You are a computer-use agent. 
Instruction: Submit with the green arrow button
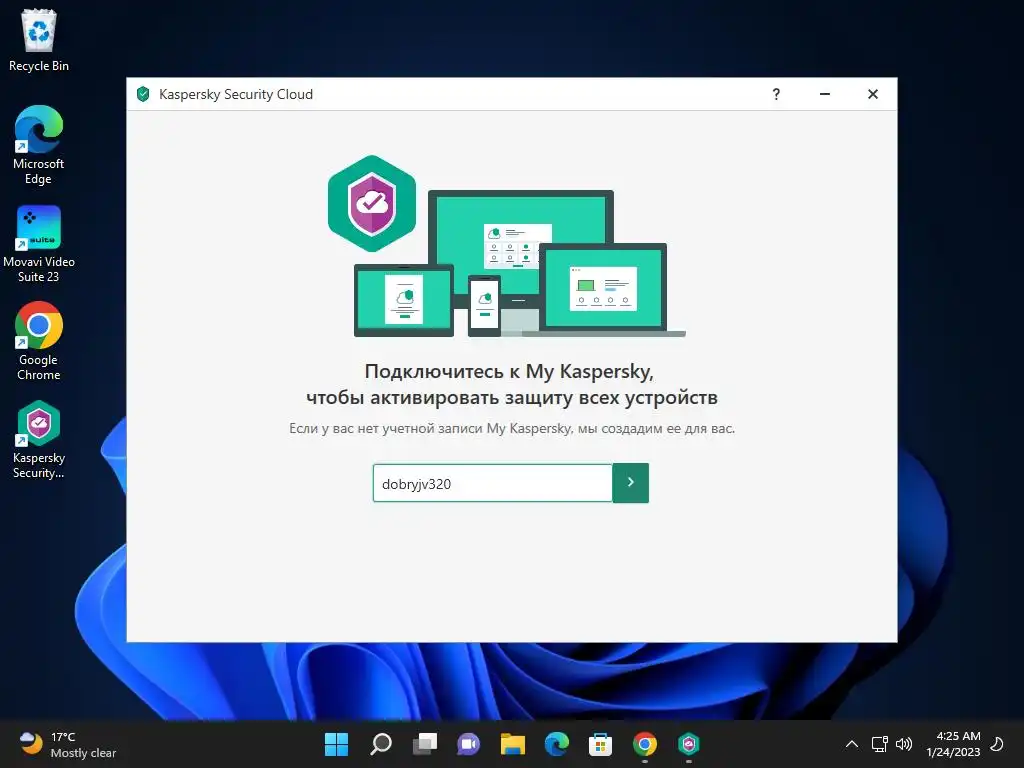click(631, 483)
